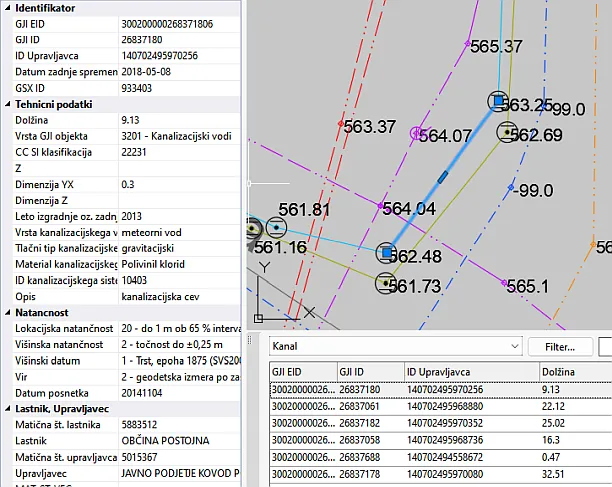Collapse the Tehnicni podatki section

click(7, 104)
